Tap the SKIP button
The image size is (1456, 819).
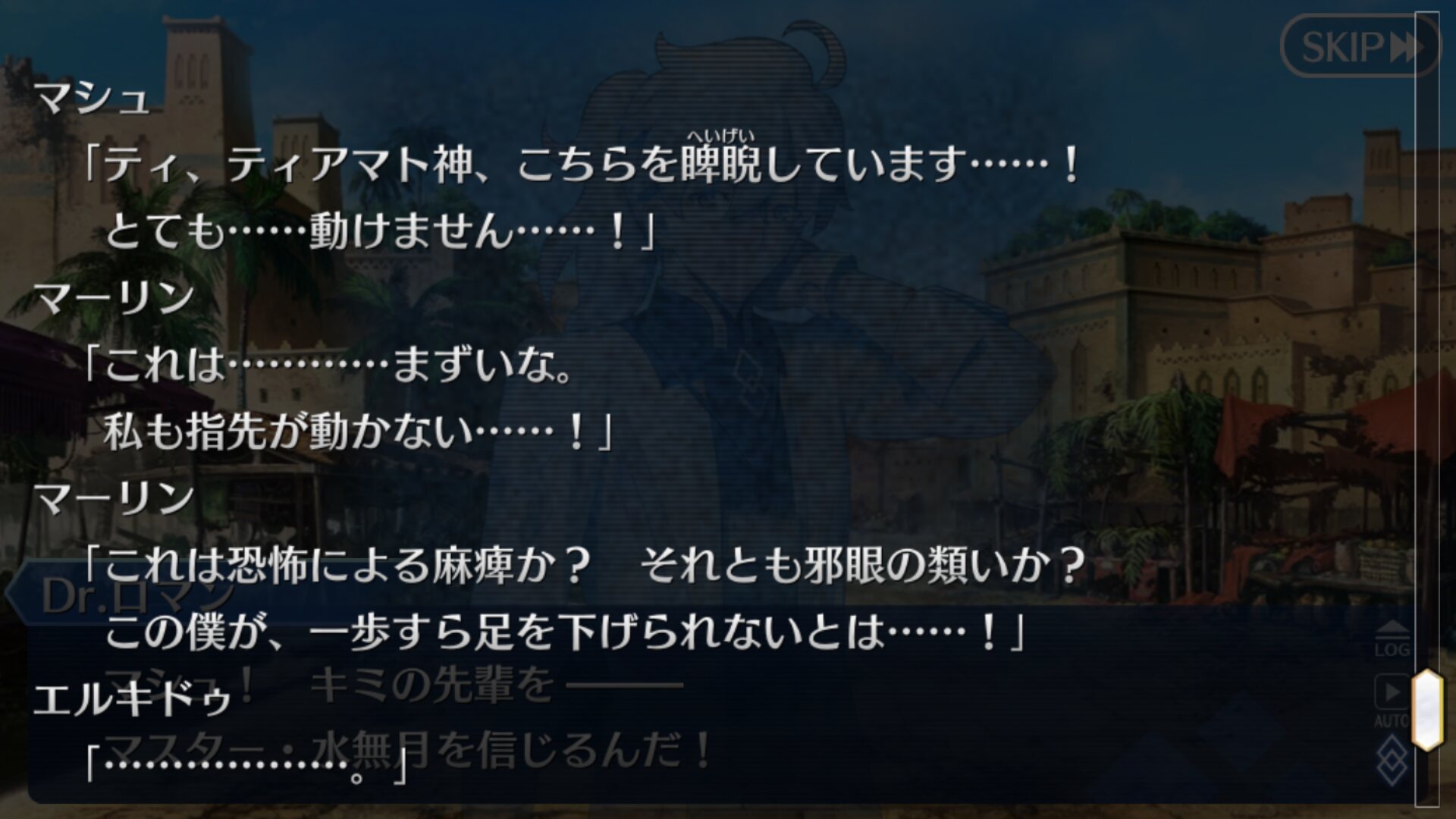pyautogui.click(x=1359, y=46)
